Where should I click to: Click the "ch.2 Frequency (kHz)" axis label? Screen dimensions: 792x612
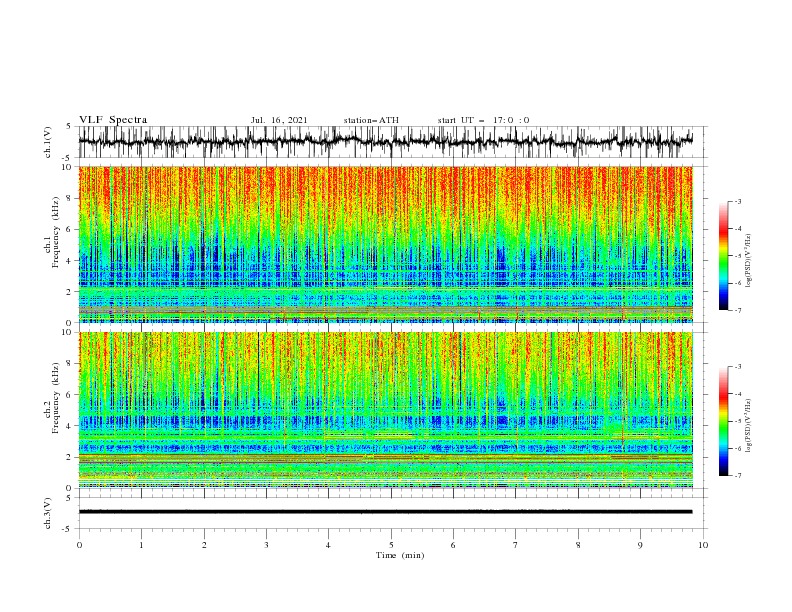click(52, 397)
